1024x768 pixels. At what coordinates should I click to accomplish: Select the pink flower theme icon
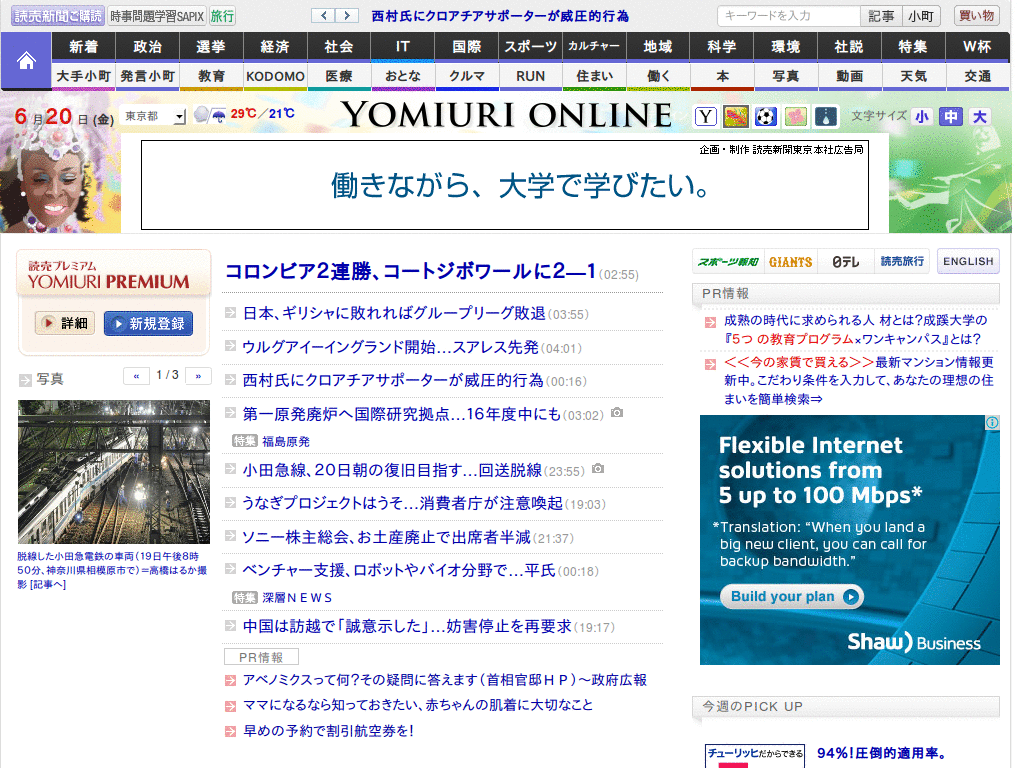tap(795, 117)
